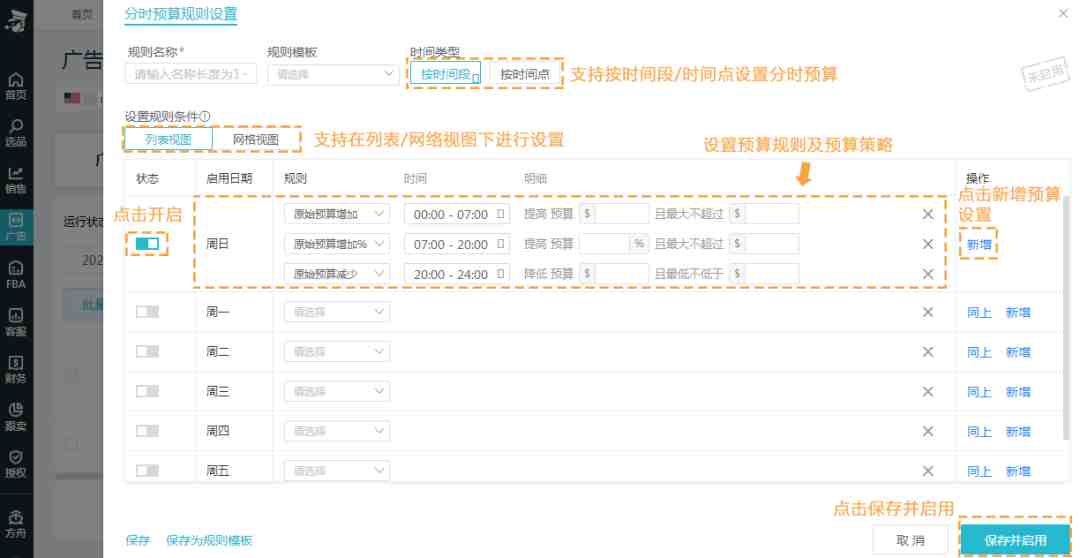Enable the 周三 status switch
1080x558 pixels.
click(147, 391)
